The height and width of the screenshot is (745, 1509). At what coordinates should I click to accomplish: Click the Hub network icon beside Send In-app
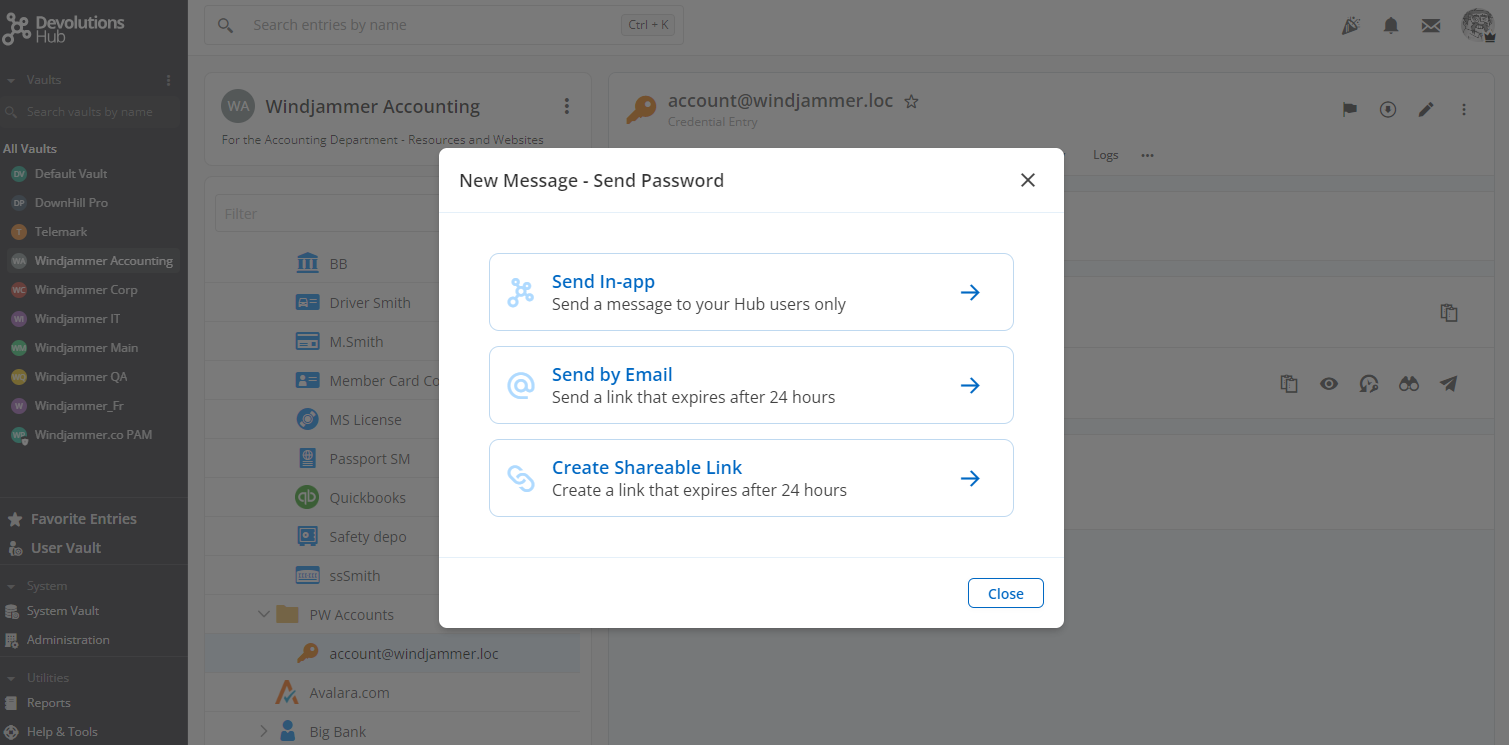tap(521, 292)
